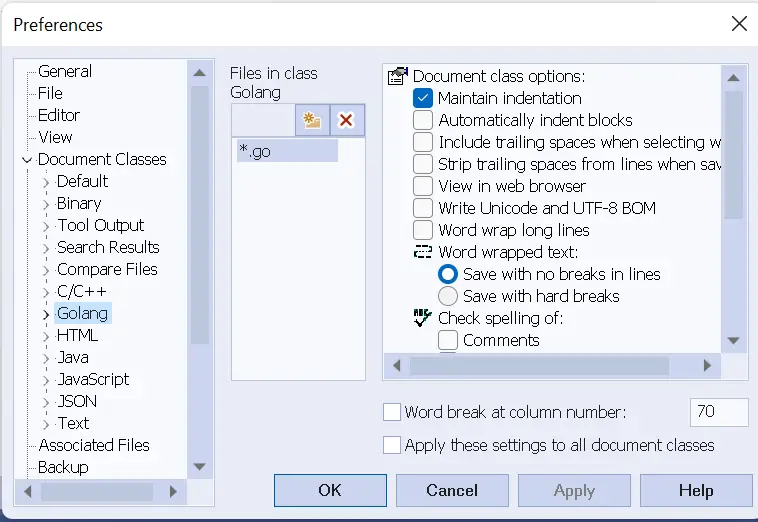
Task: Select the HTML tree item
Action: tap(77, 335)
